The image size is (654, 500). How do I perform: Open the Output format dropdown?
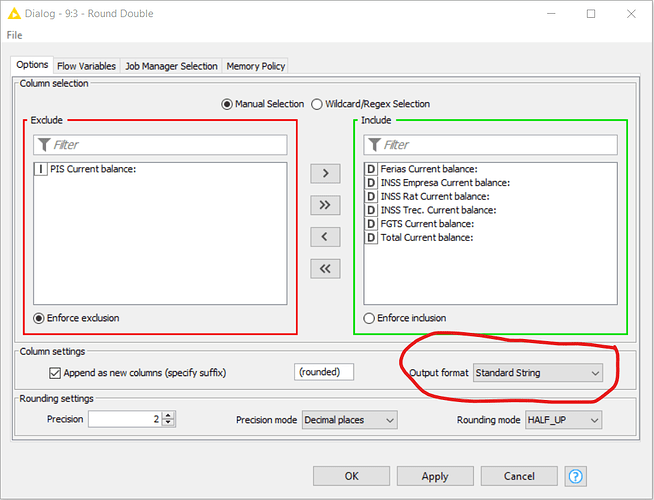click(x=538, y=373)
